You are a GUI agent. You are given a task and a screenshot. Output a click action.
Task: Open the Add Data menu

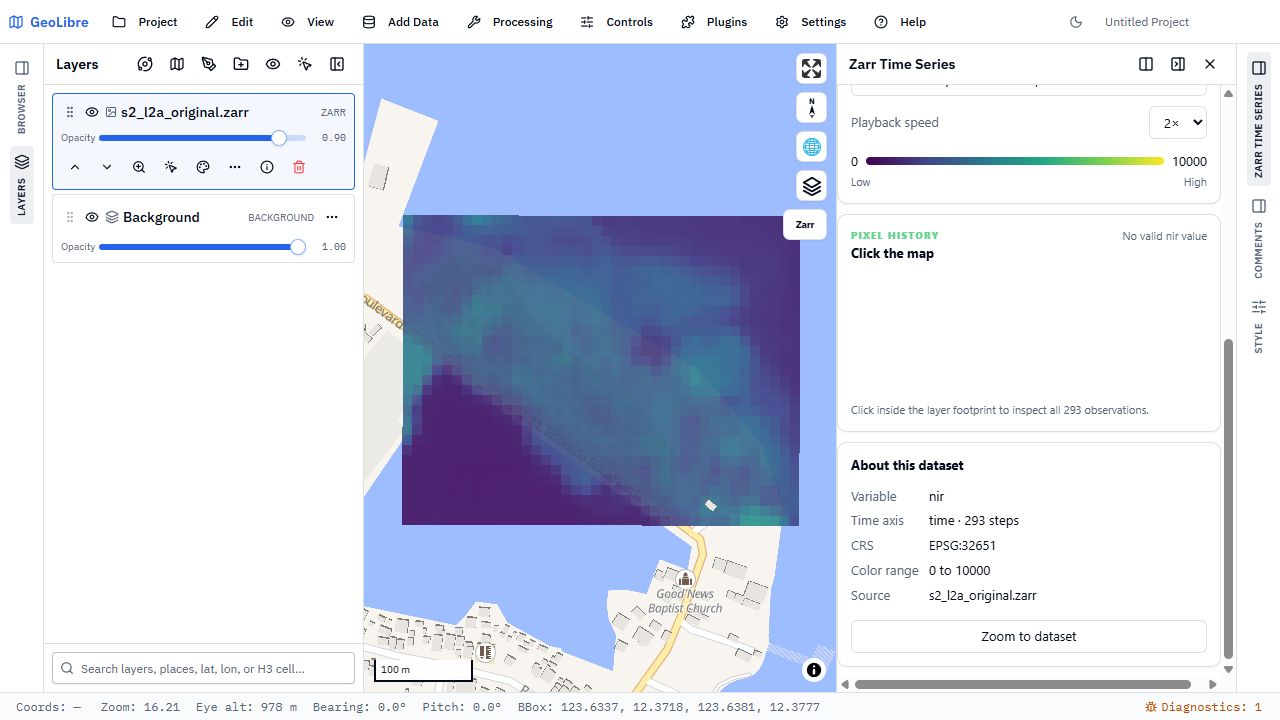[400, 22]
